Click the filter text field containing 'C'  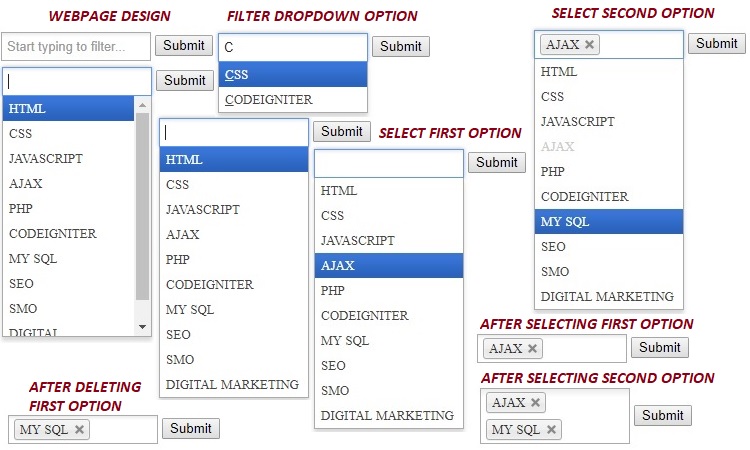point(293,47)
